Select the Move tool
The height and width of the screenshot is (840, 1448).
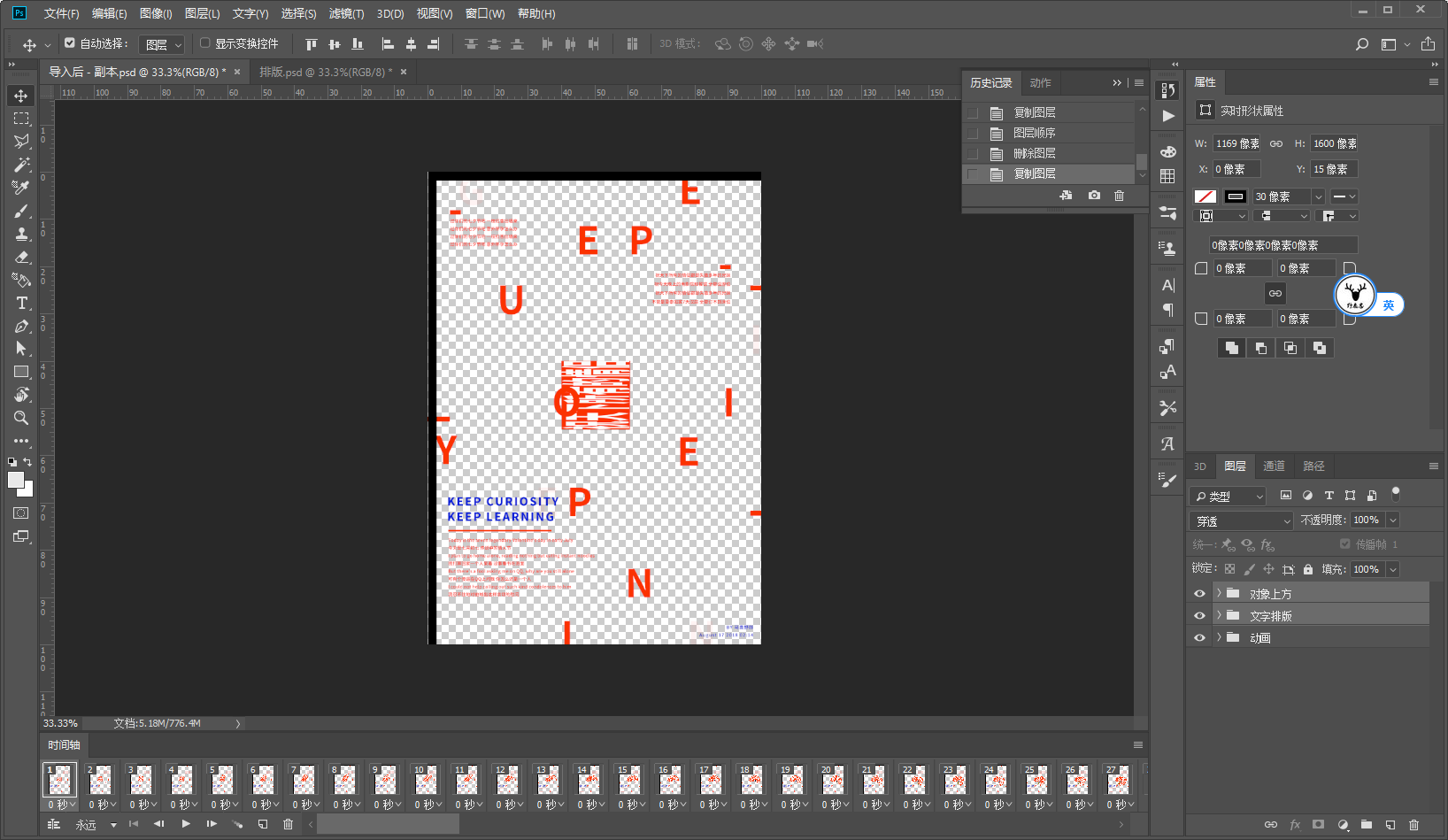pyautogui.click(x=21, y=96)
